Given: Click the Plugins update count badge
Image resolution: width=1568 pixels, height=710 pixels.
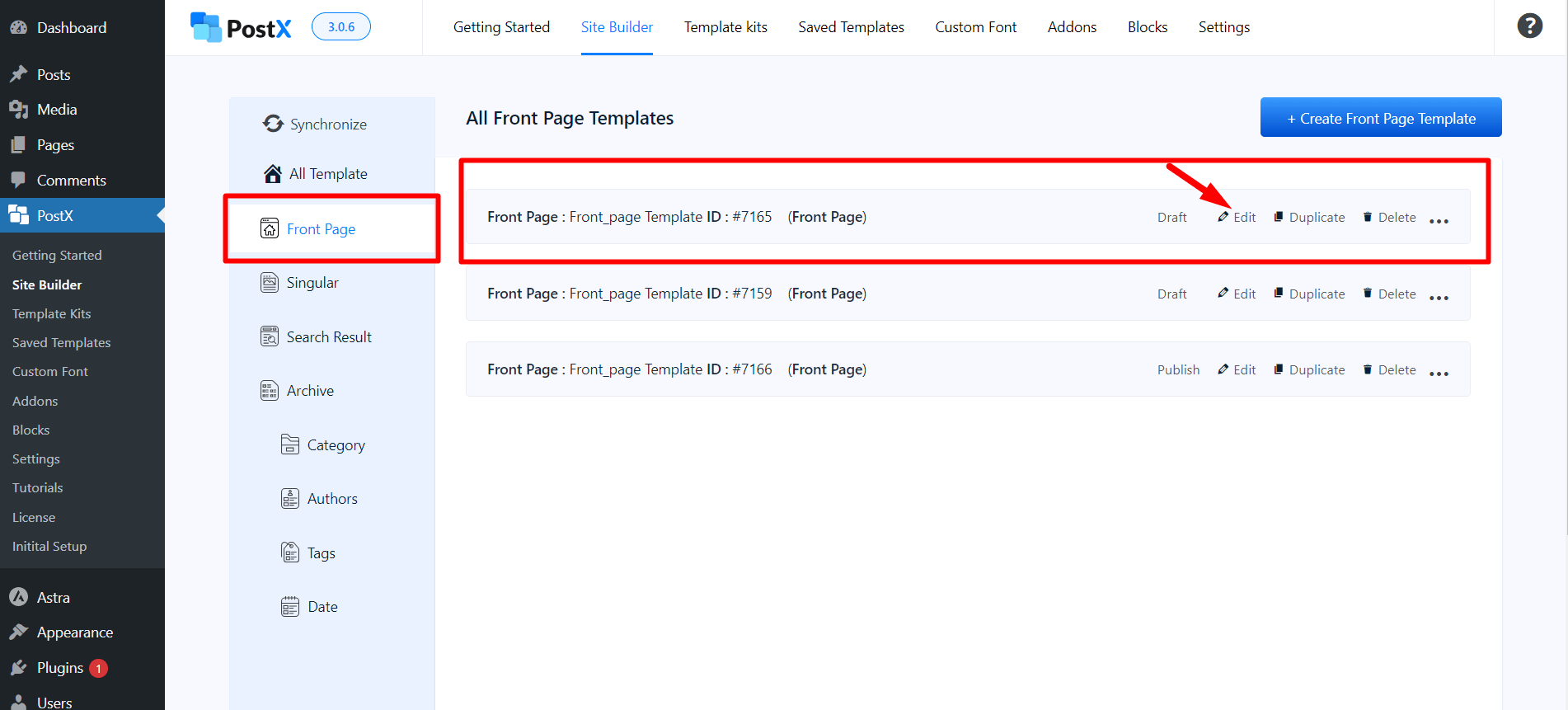Looking at the screenshot, I should pos(98,668).
